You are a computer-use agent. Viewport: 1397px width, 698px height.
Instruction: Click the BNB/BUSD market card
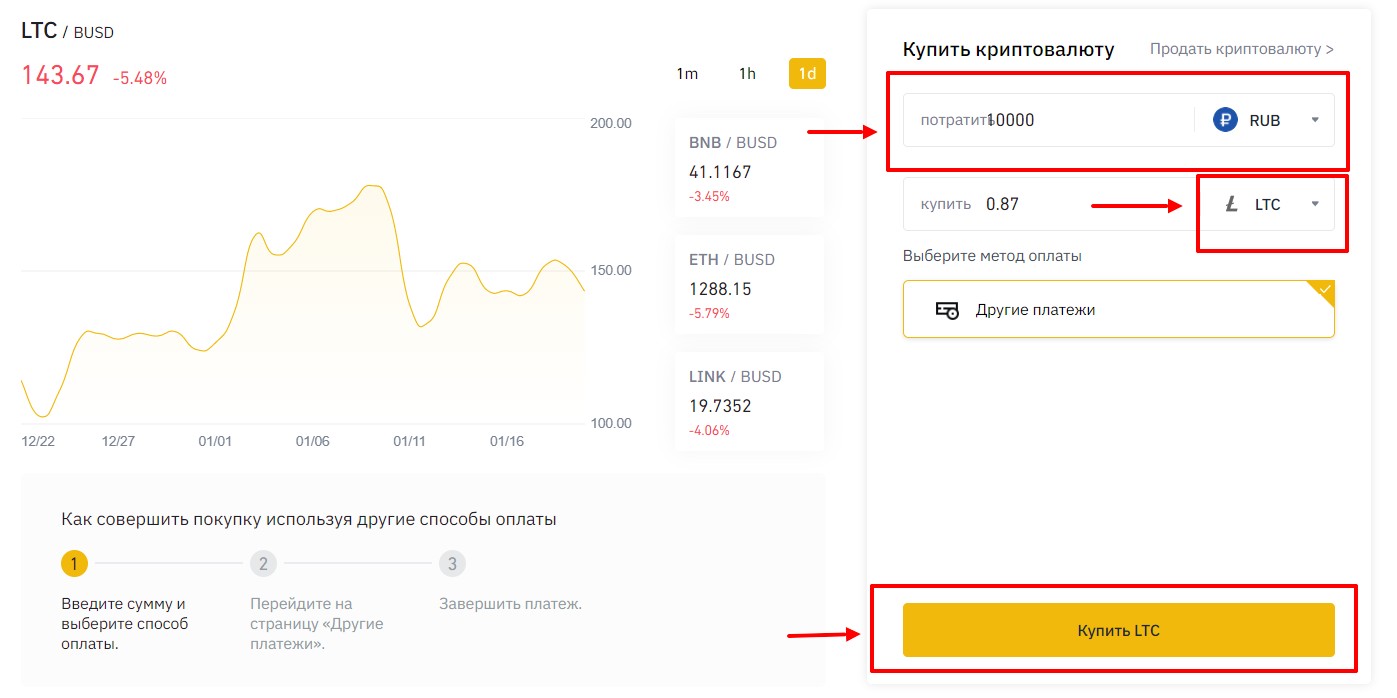(x=750, y=170)
